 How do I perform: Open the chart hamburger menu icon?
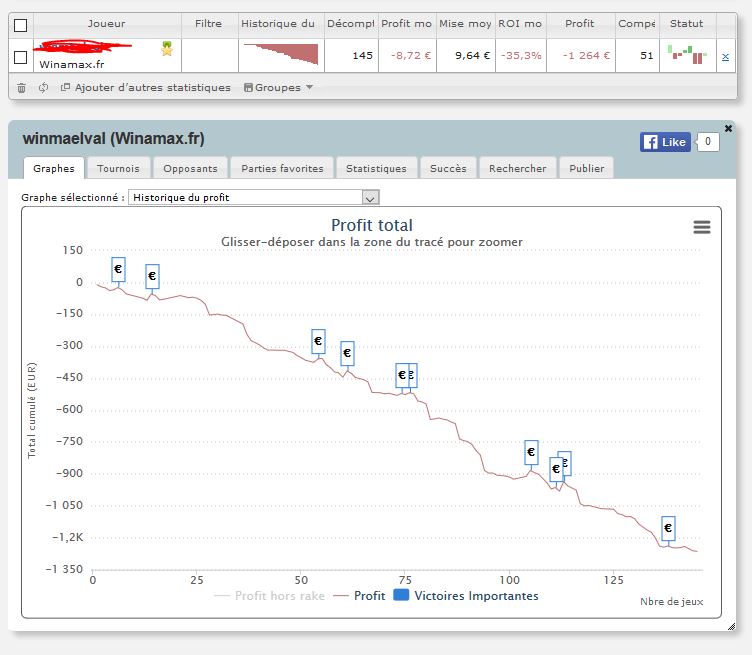click(x=702, y=227)
